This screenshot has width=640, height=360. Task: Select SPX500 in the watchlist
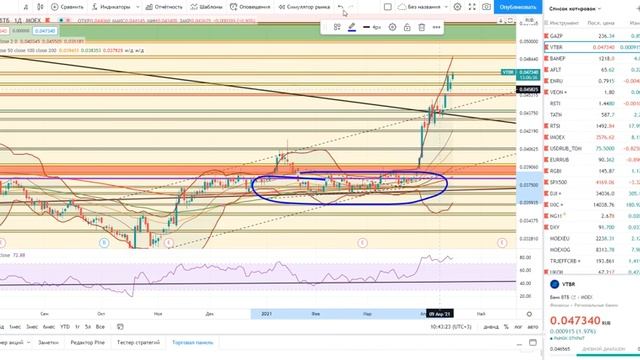[x=592, y=182]
